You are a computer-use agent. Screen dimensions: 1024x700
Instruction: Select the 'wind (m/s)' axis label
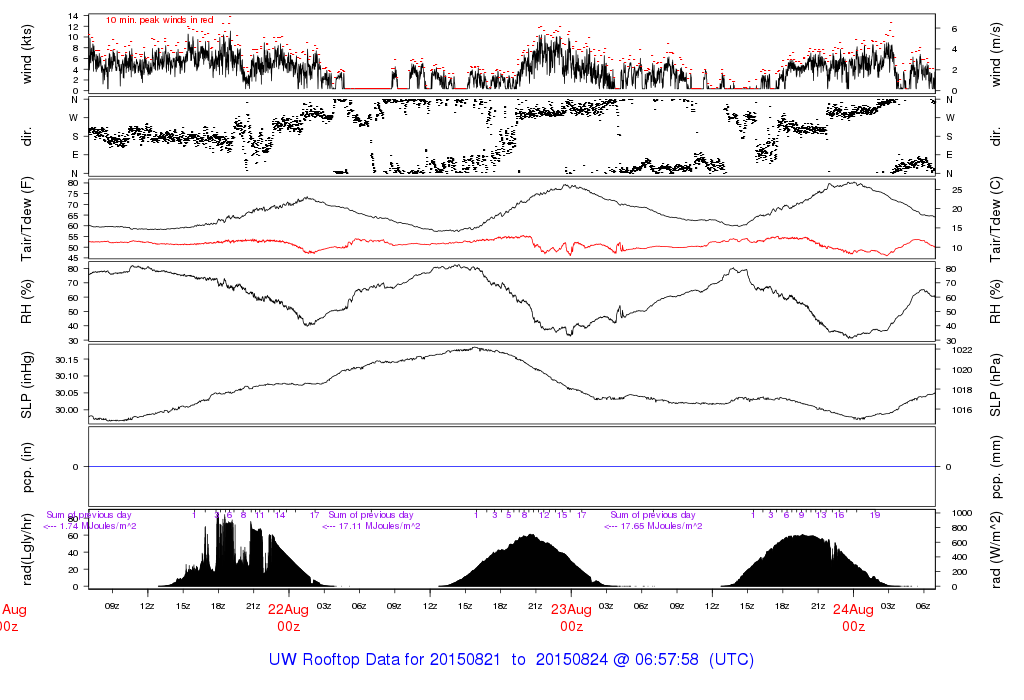click(995, 55)
